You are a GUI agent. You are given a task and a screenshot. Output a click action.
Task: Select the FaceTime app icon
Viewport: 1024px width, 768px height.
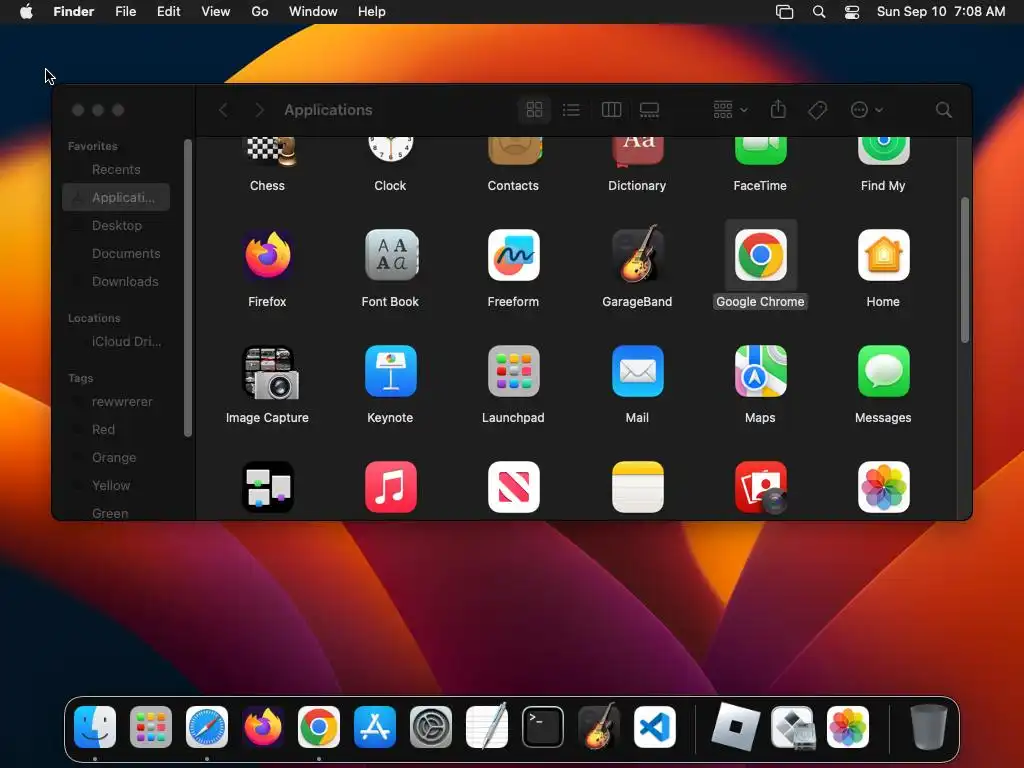(760, 151)
